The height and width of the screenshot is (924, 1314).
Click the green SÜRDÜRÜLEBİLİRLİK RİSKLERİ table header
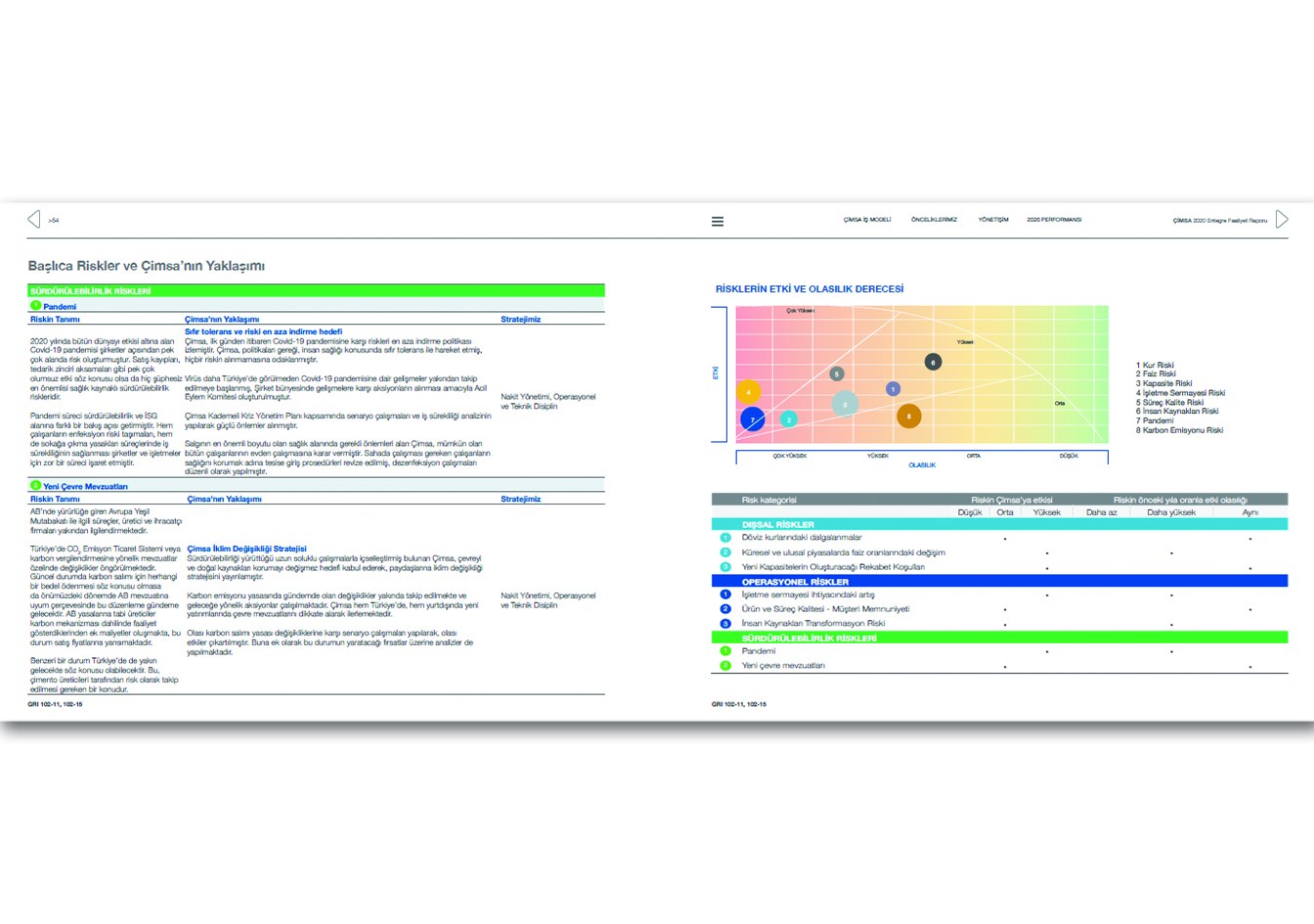[x=316, y=290]
